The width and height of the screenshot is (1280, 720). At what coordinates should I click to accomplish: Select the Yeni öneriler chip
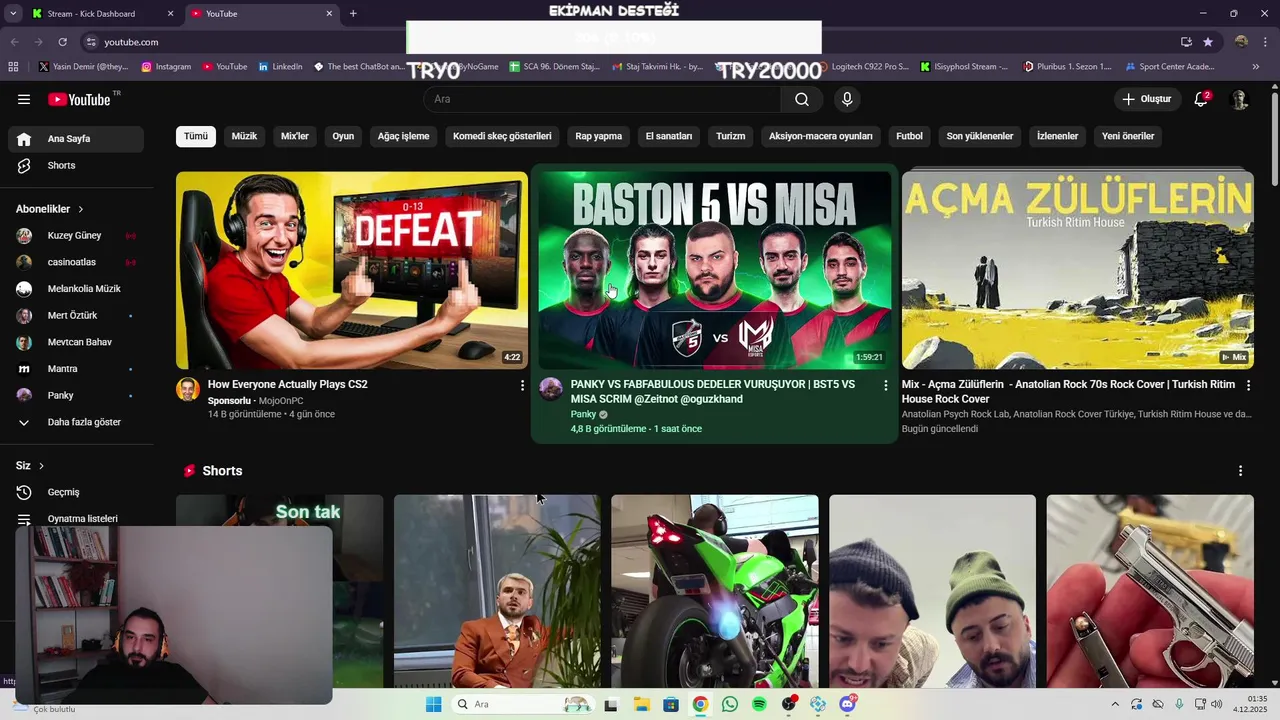[x=1128, y=136]
